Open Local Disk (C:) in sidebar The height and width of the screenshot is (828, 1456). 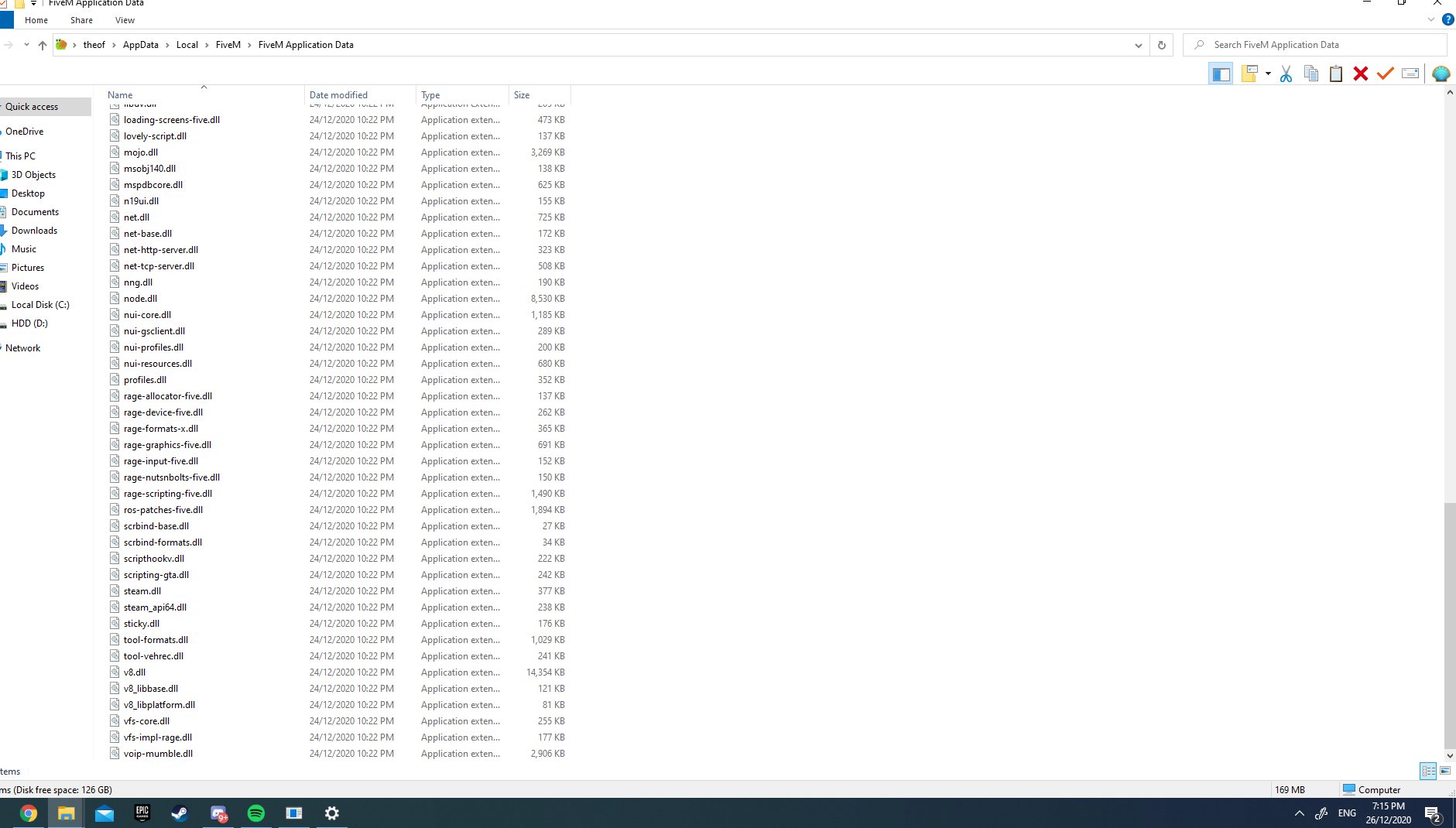40,305
